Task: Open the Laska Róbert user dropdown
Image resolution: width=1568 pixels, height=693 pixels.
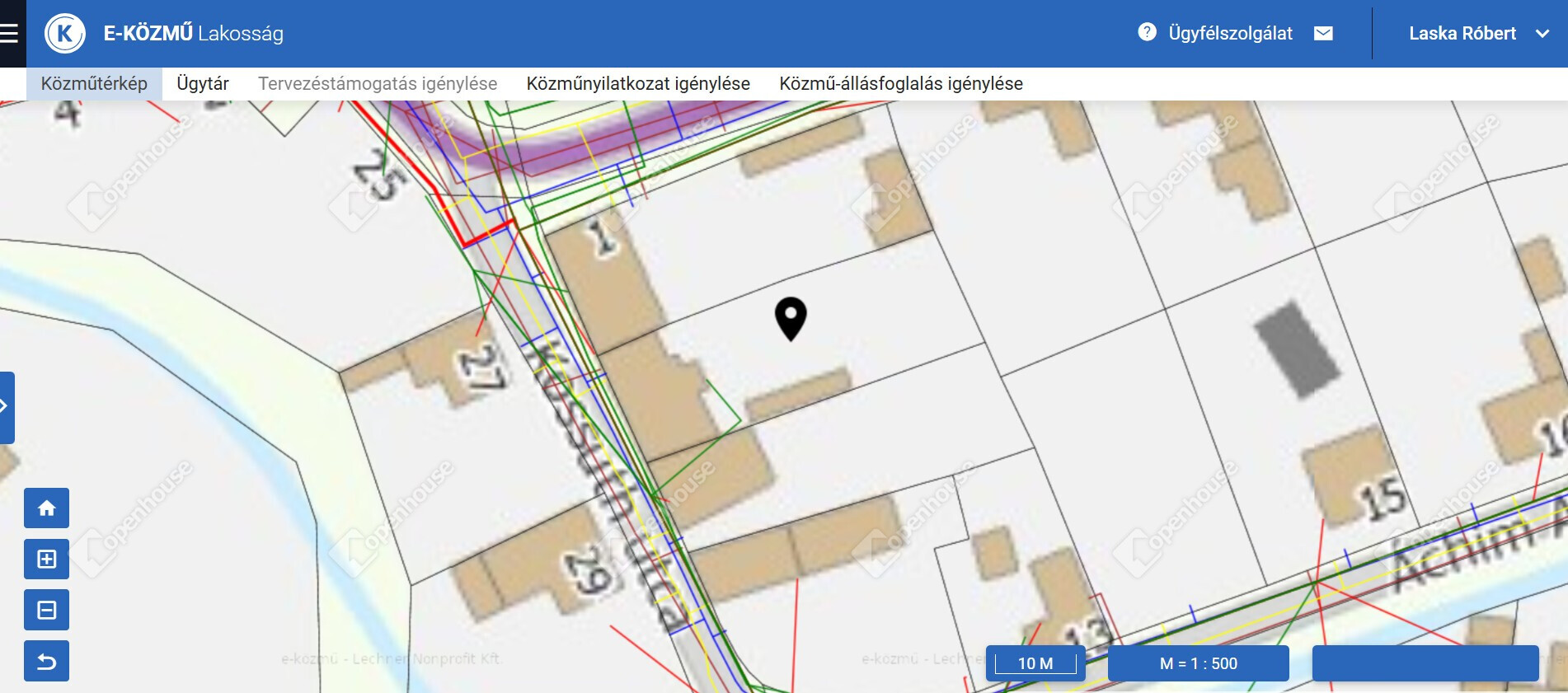Action: 1462,33
